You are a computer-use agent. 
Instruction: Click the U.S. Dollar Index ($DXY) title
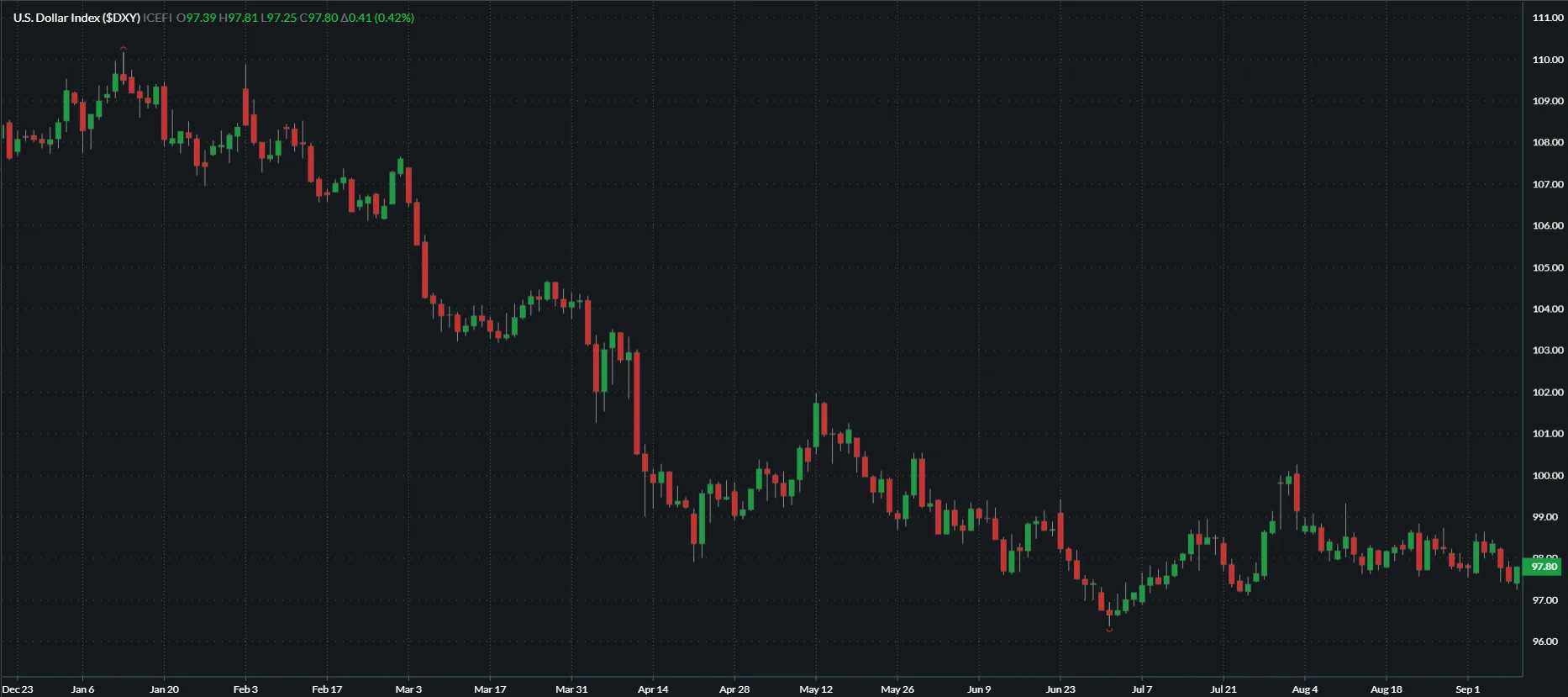[76, 18]
